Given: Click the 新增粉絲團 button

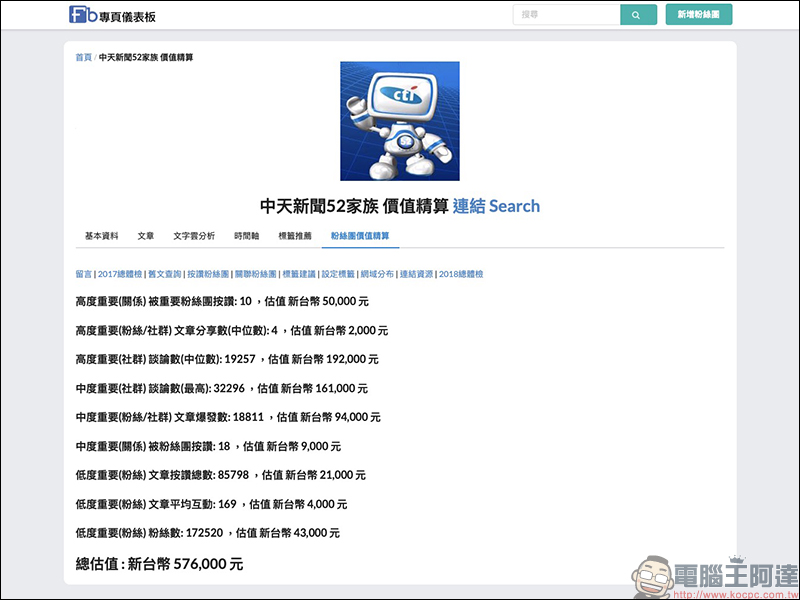Looking at the screenshot, I should click(x=698, y=15).
